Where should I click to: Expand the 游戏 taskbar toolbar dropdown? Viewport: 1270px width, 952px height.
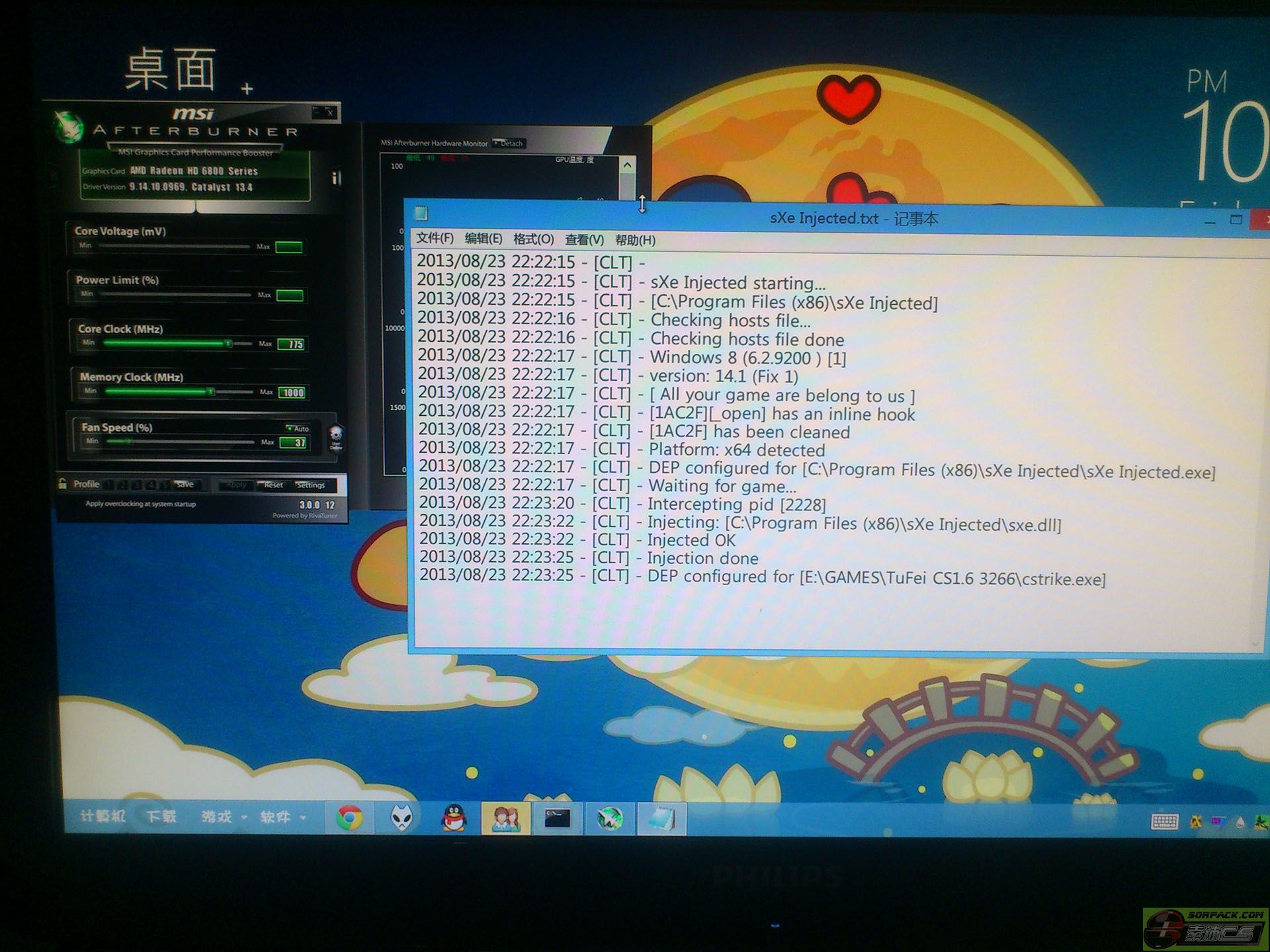(244, 818)
